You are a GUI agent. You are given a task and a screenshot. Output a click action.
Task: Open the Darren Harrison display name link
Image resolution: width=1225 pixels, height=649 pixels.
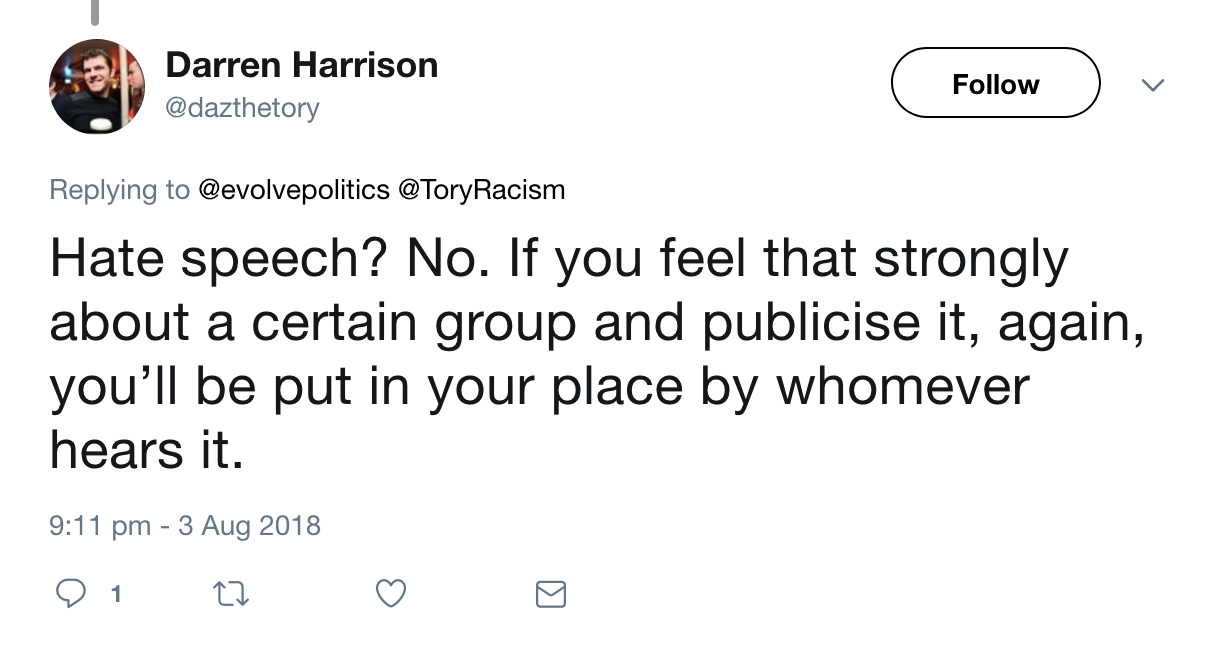301,65
